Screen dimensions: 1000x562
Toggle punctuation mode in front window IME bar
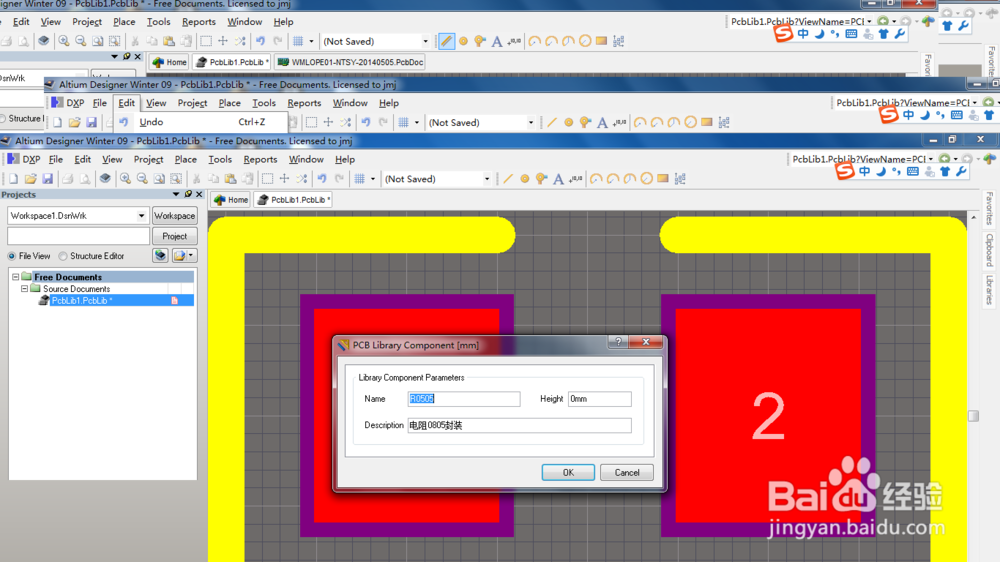[x=896, y=172]
